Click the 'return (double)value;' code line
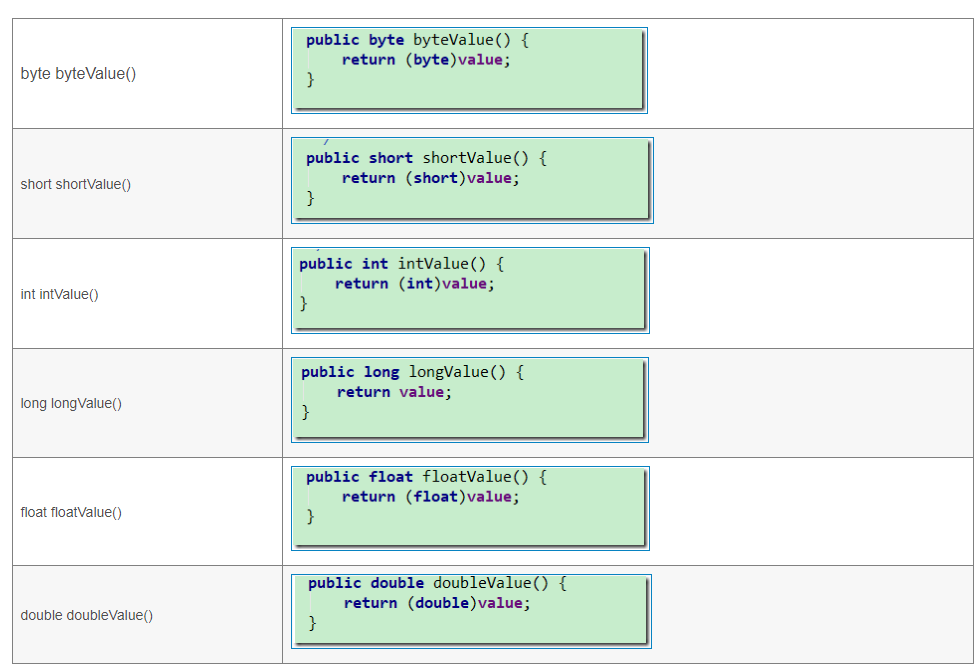 pos(437,603)
